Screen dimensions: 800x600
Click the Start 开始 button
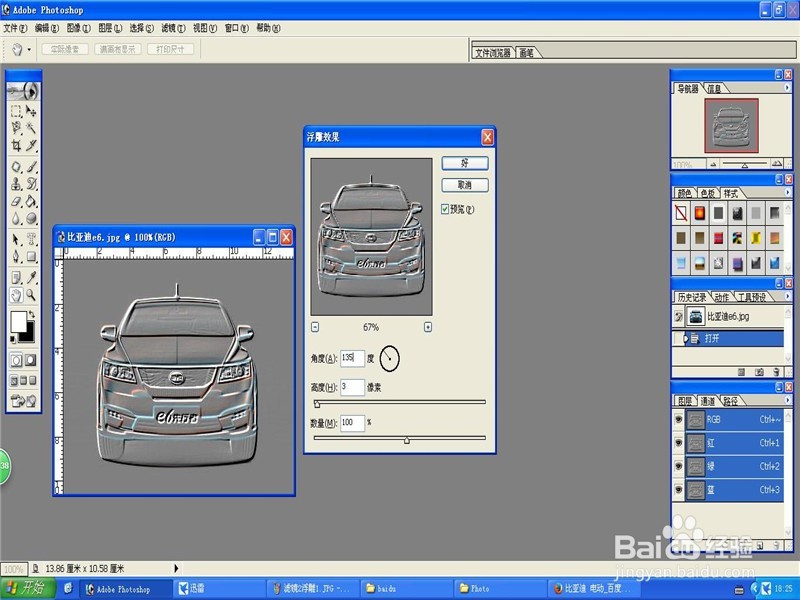(x=28, y=588)
